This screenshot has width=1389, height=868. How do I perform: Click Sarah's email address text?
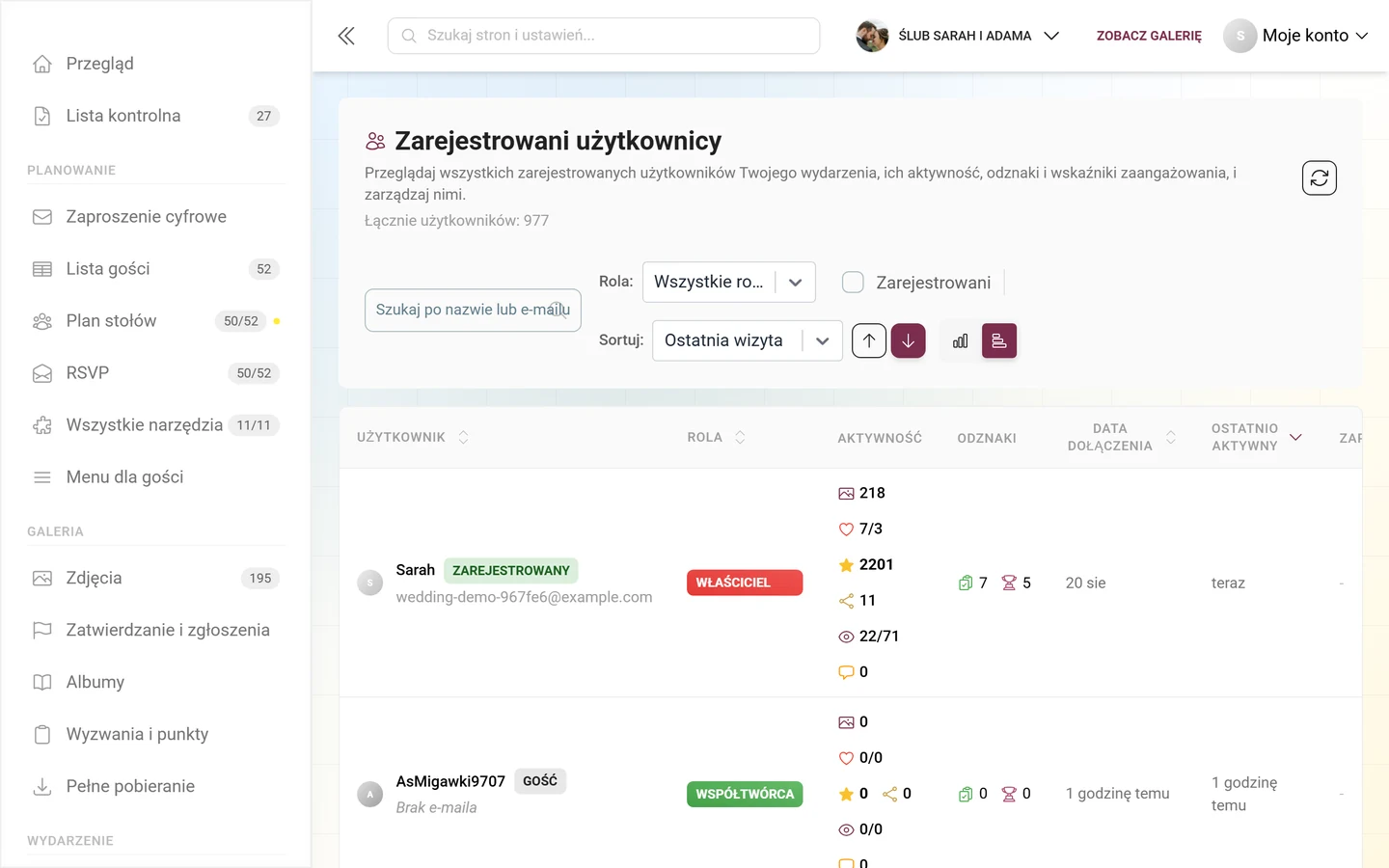[x=524, y=597]
